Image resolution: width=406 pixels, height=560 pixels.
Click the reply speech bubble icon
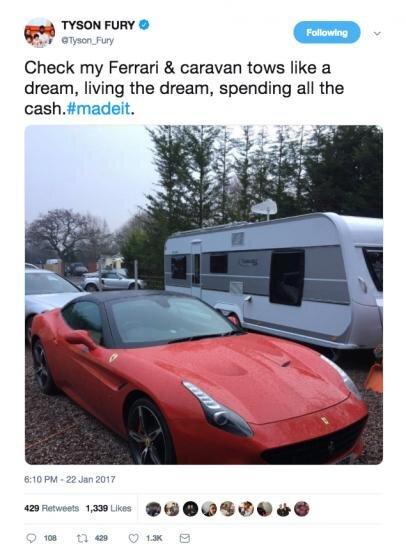(31, 538)
